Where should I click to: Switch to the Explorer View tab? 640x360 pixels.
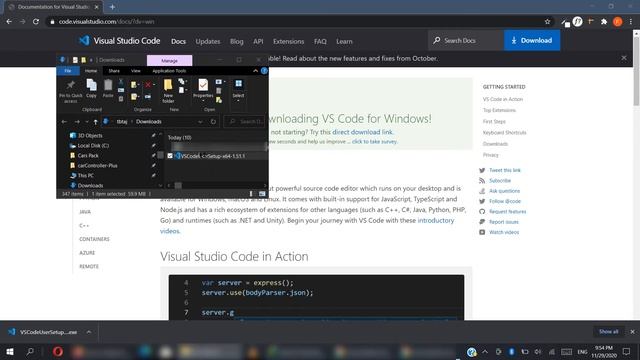click(136, 71)
